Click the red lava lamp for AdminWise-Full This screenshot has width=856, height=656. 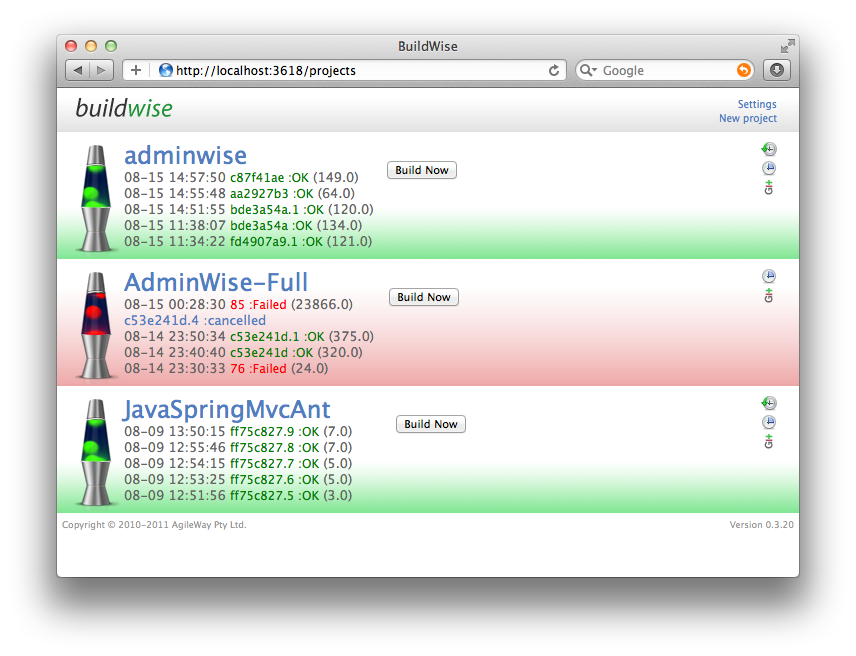click(96, 325)
